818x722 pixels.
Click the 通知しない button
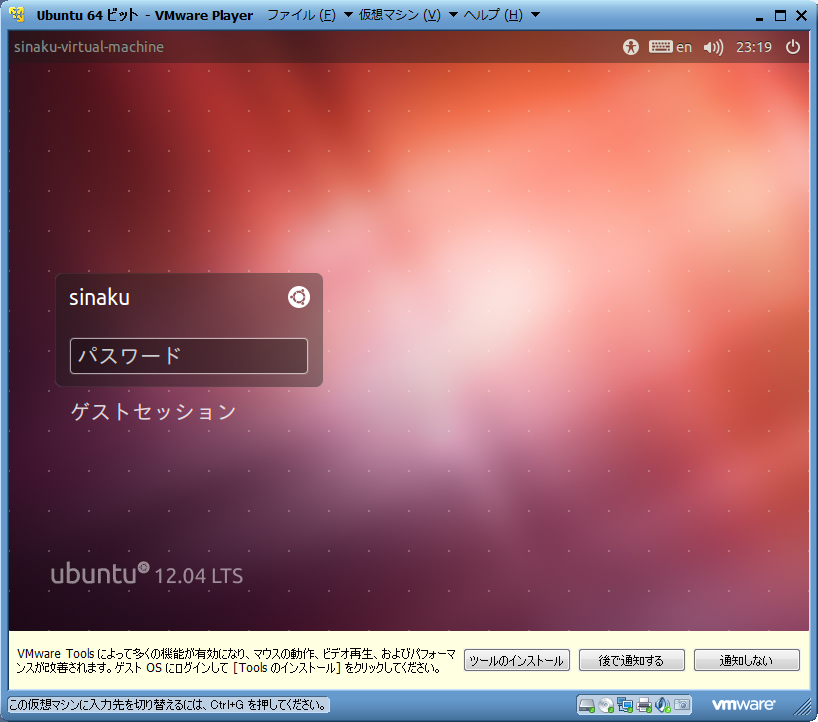747,660
